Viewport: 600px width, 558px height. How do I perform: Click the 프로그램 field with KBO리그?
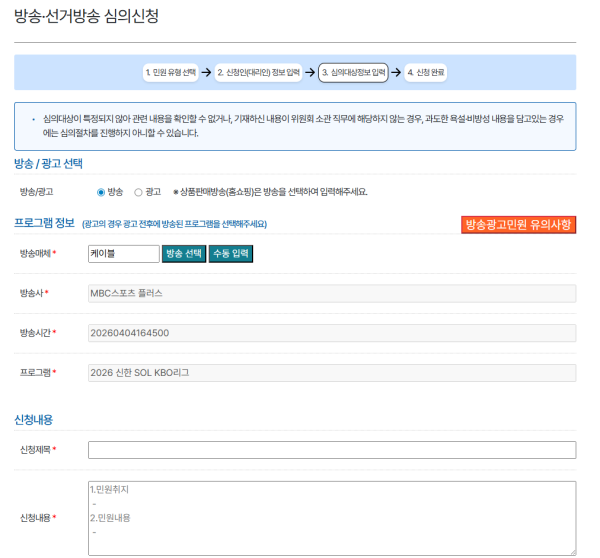pos(331,372)
